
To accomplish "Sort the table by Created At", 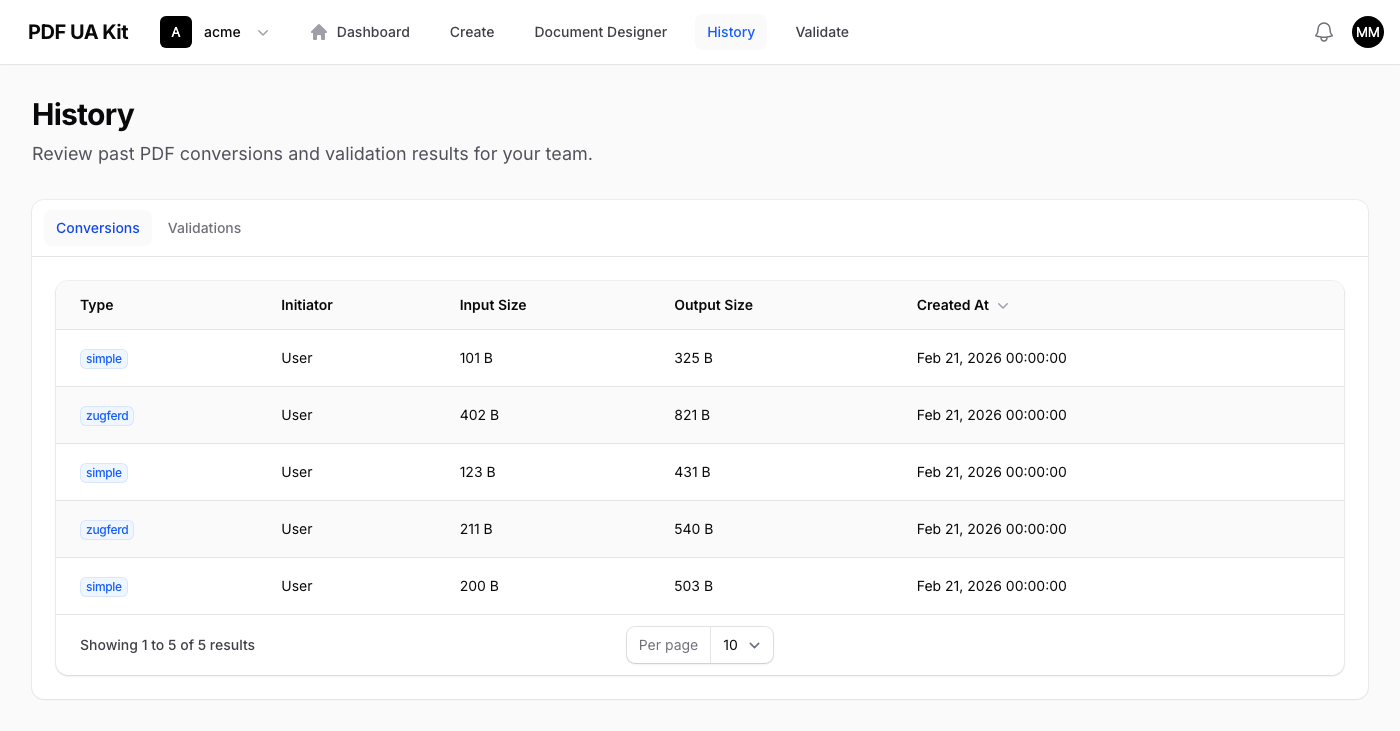I will 951,305.
